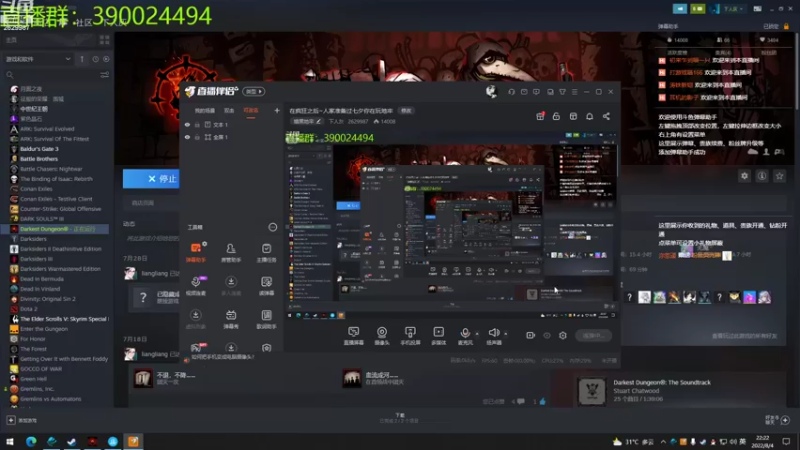Screen dimensions: 800x450
Task: Open the 主播任务 tool icon
Action: click(x=266, y=252)
